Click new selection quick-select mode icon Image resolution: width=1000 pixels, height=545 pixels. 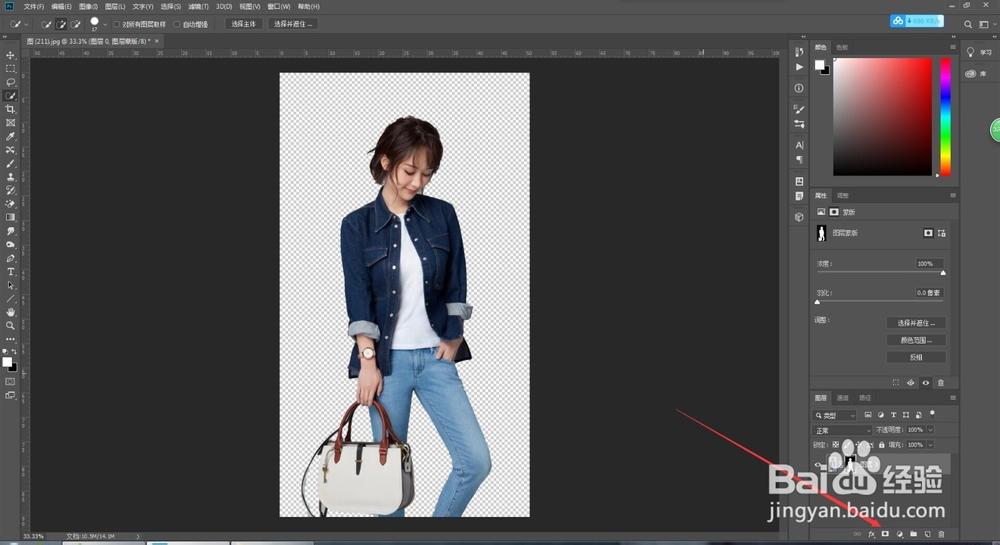click(x=46, y=24)
